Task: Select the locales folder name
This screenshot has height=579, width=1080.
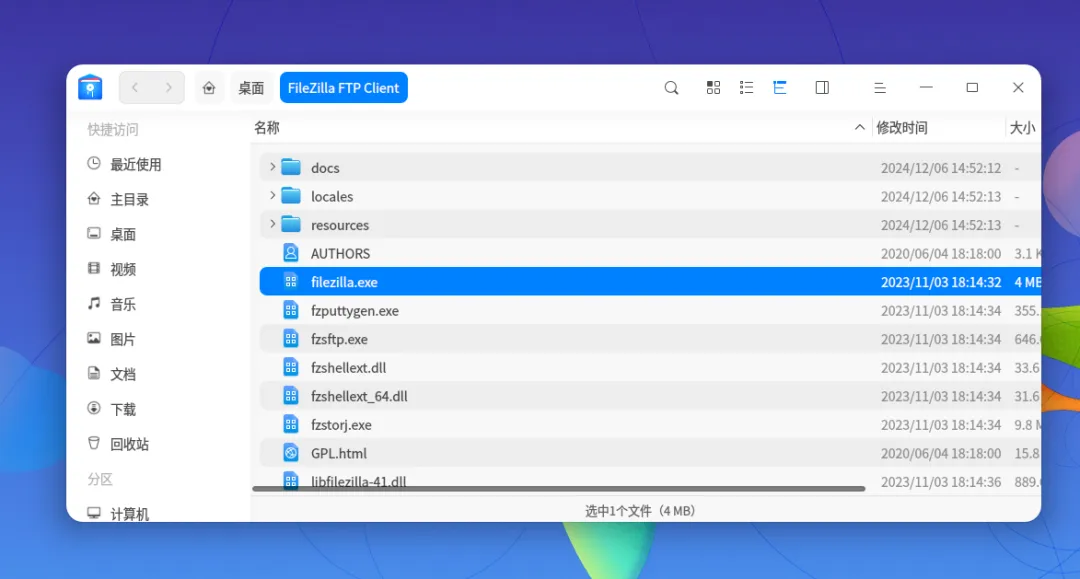Action: 332,196
